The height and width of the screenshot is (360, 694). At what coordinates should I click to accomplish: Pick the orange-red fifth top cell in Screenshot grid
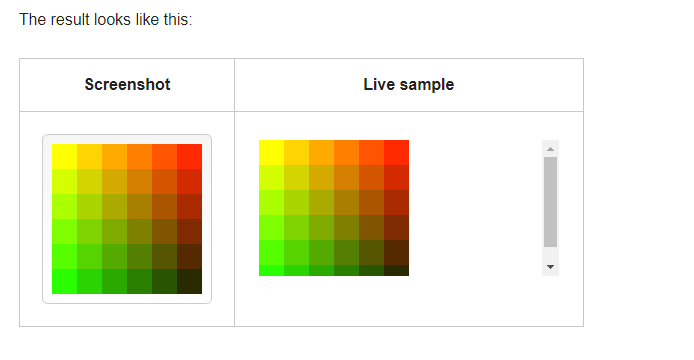[165, 156]
